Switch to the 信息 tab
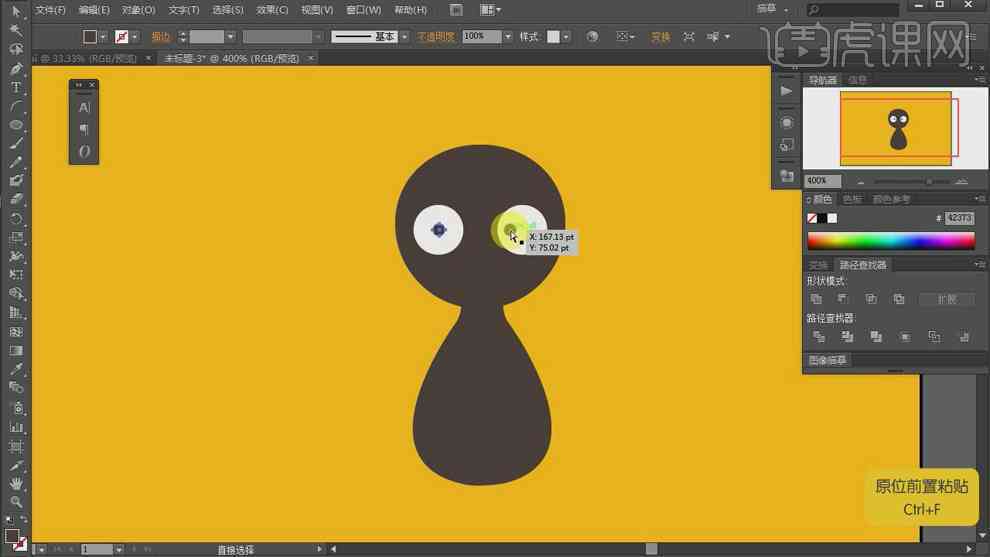The height and width of the screenshot is (557, 990). pos(857,80)
